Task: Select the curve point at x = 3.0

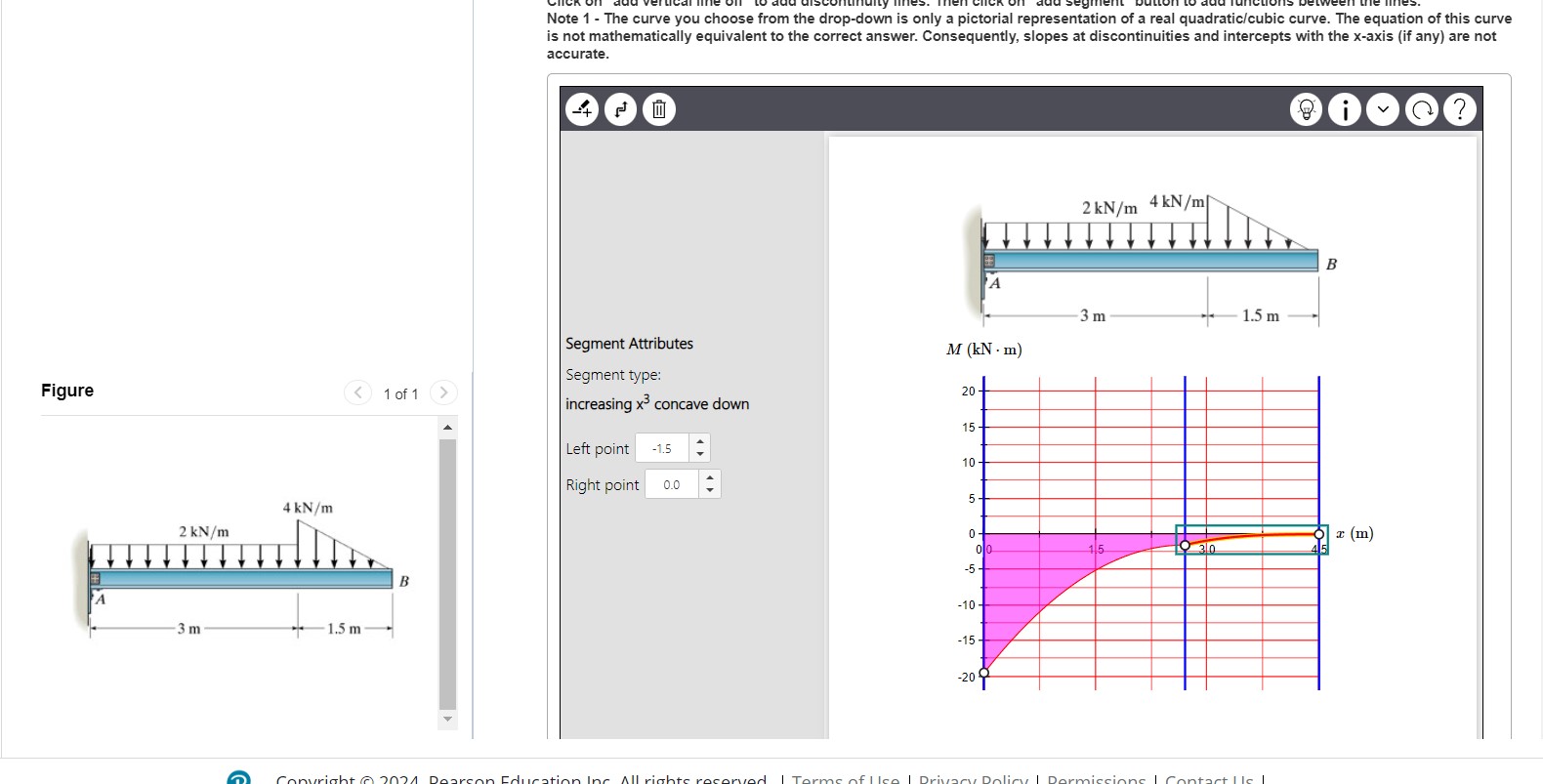Action: (1185, 545)
